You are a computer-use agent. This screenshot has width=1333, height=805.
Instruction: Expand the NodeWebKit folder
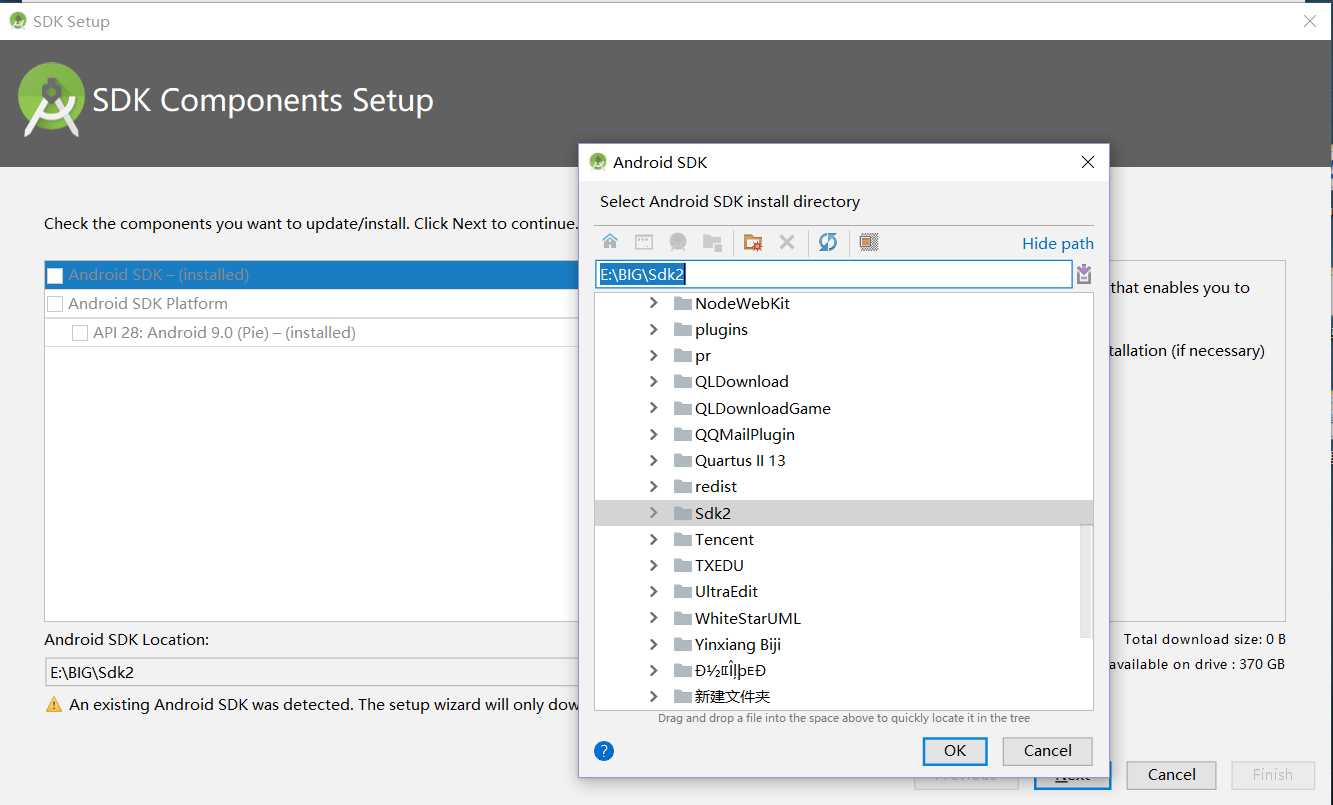[654, 303]
